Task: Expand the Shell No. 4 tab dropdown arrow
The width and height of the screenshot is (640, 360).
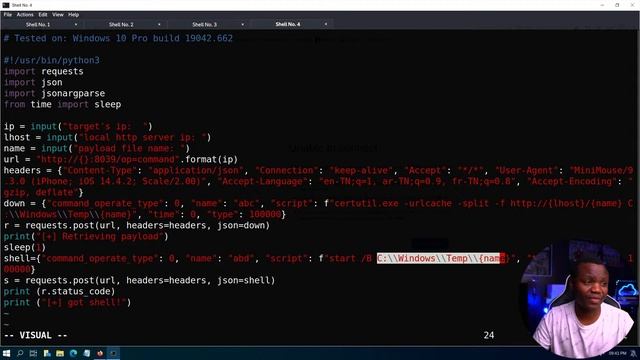Action: coord(326,24)
